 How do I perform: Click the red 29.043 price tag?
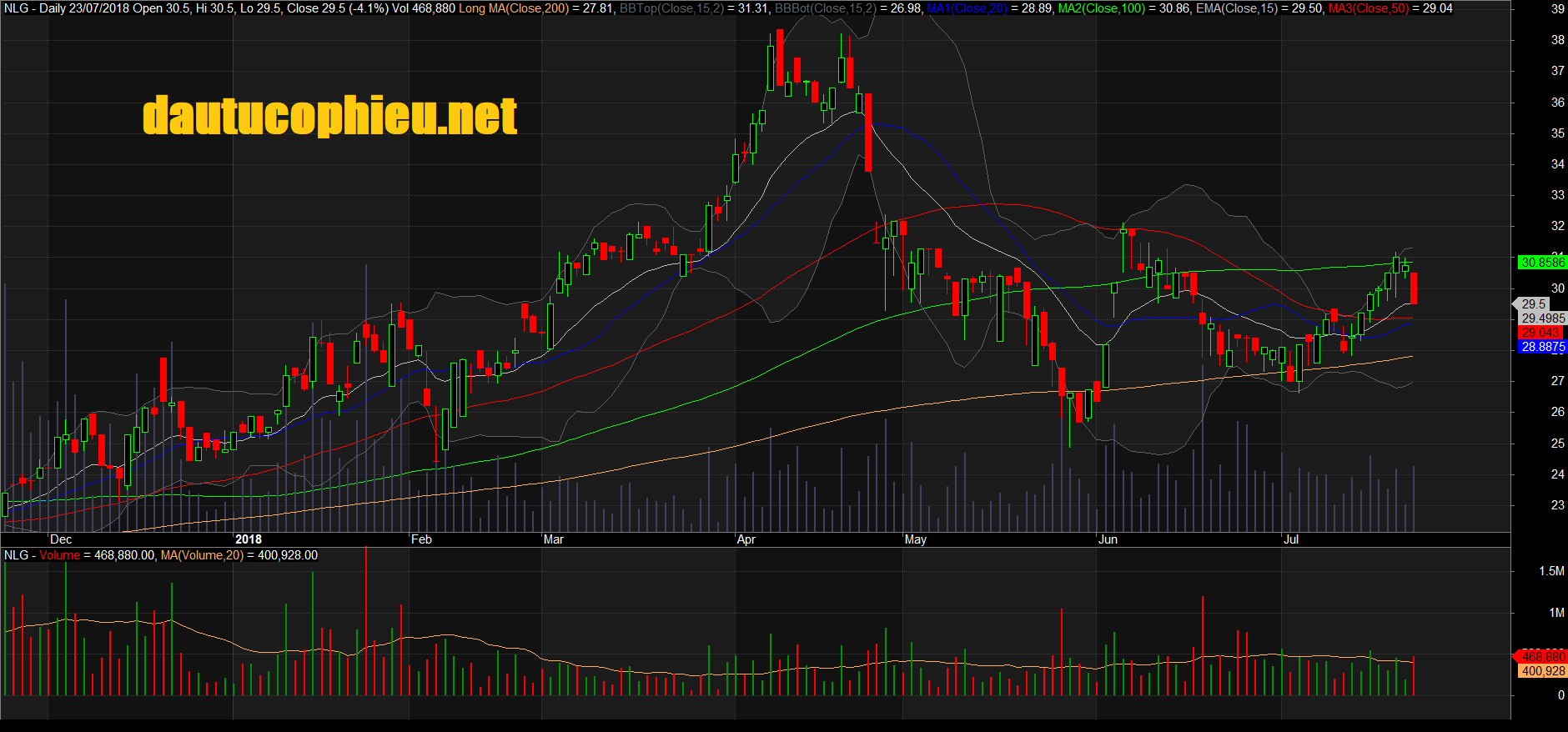(1540, 333)
